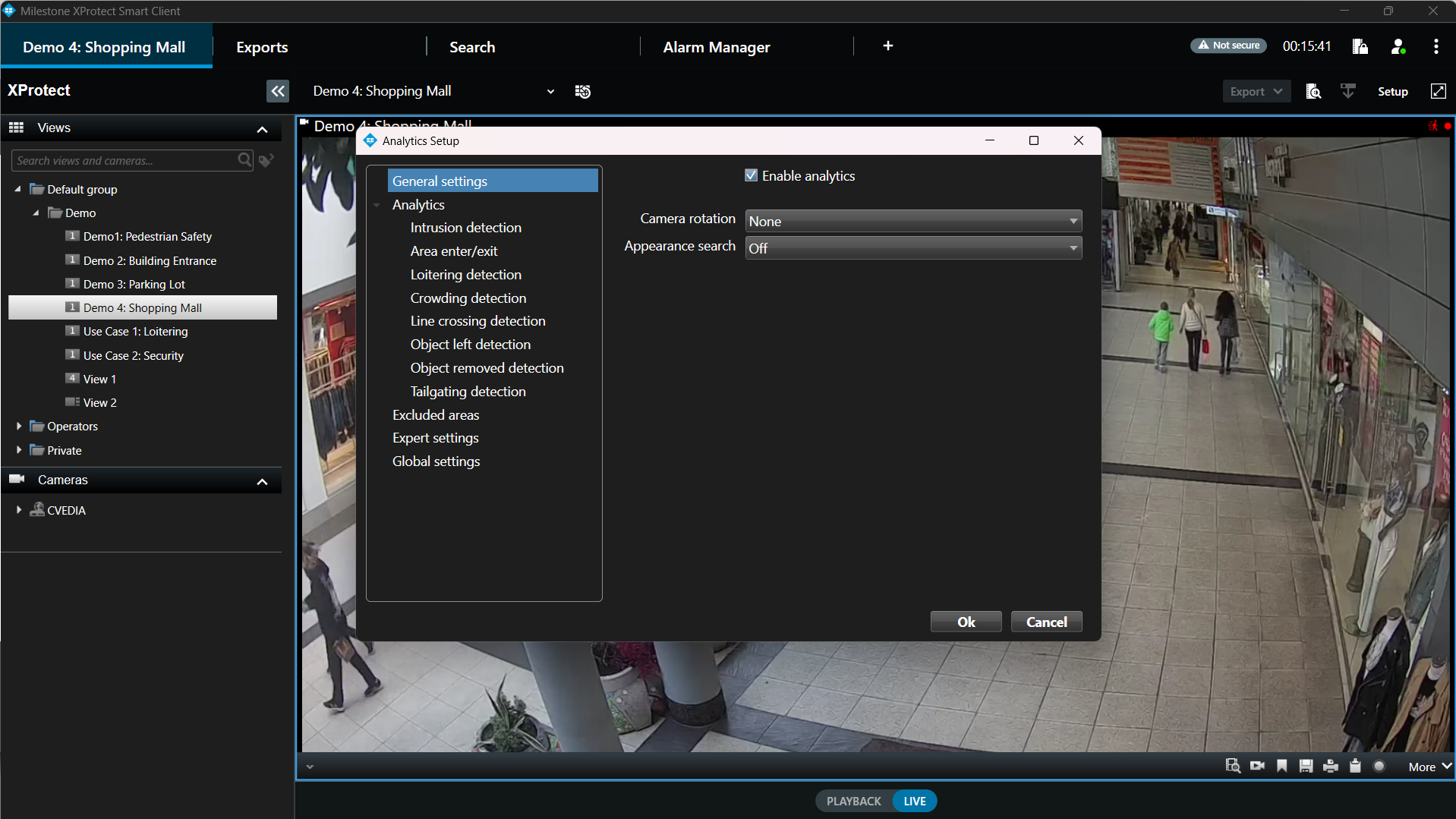Click the independent playback camera icon
The image size is (1456, 819).
tap(1257, 766)
